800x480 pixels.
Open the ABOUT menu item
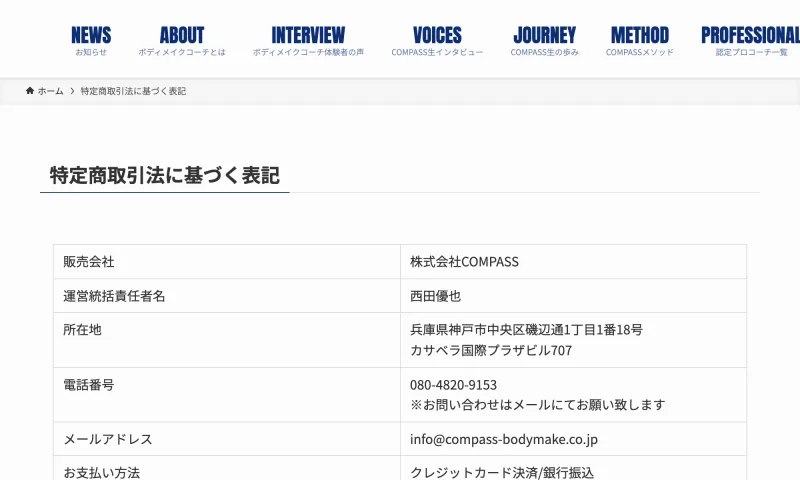coord(182,41)
